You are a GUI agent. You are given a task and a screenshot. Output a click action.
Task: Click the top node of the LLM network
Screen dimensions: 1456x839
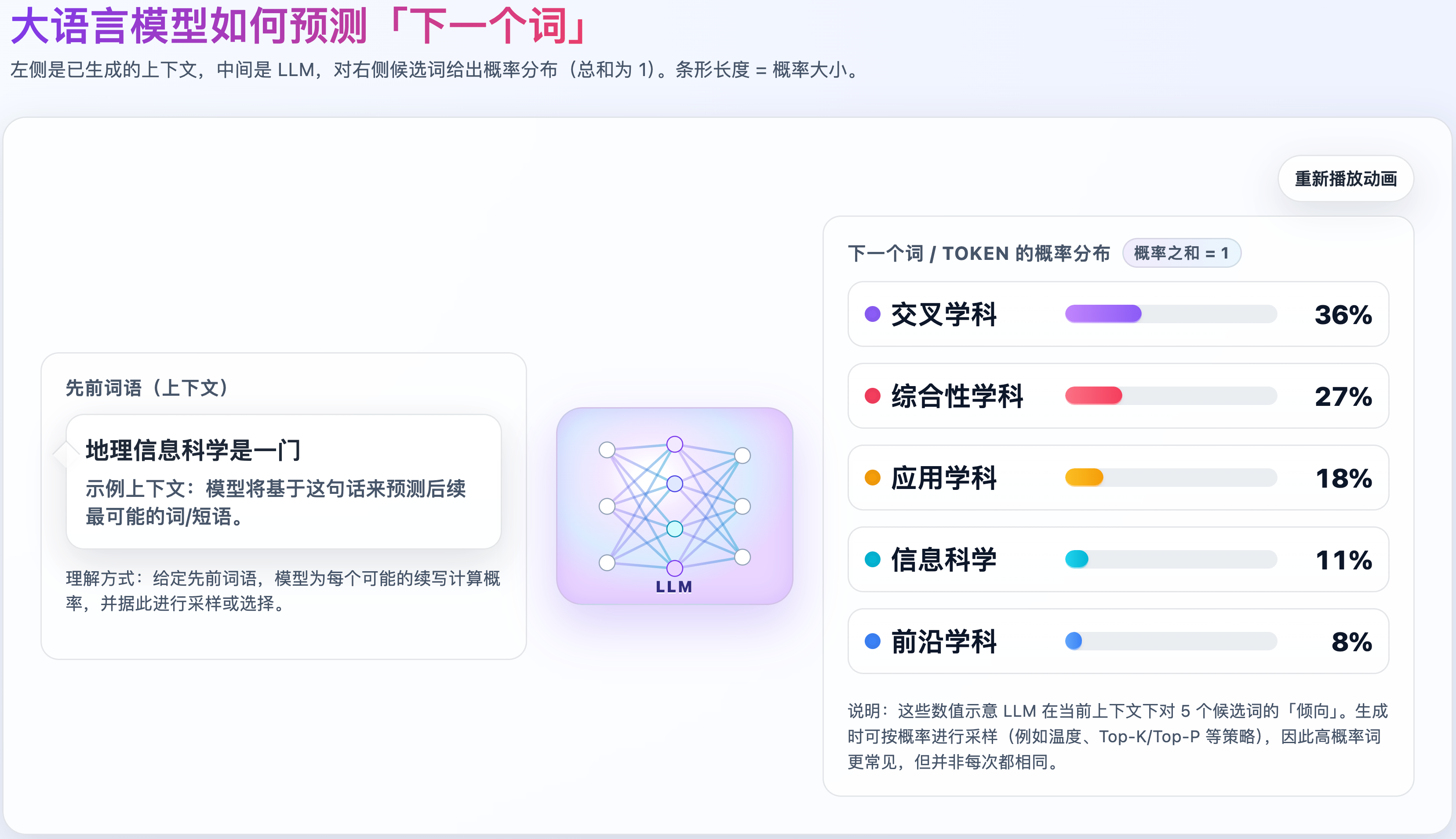tap(674, 445)
